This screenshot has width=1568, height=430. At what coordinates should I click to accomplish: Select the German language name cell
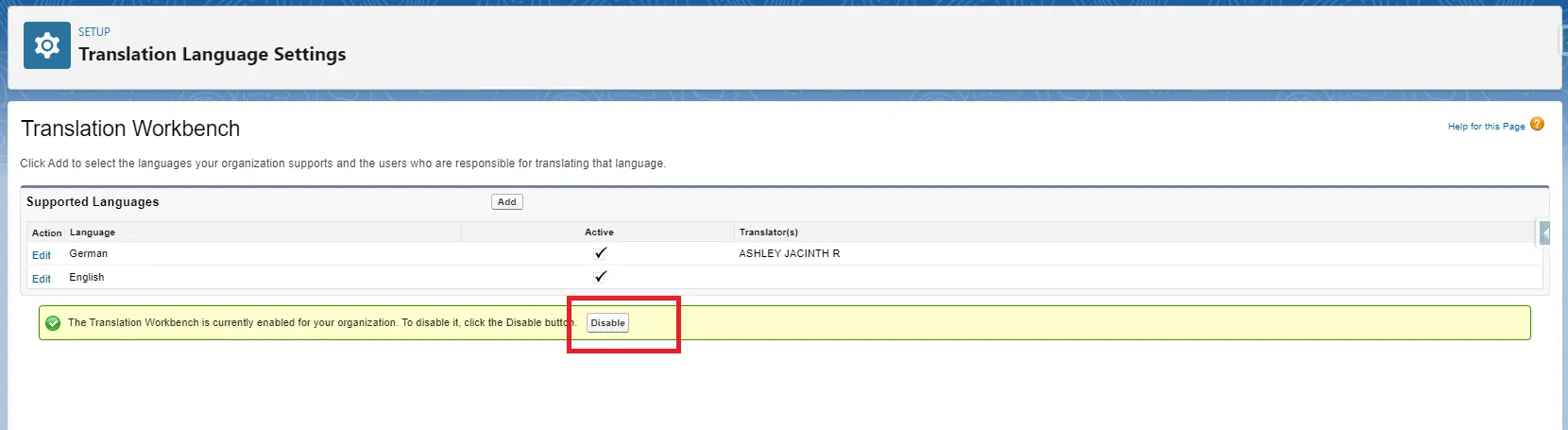pyautogui.click(x=89, y=254)
